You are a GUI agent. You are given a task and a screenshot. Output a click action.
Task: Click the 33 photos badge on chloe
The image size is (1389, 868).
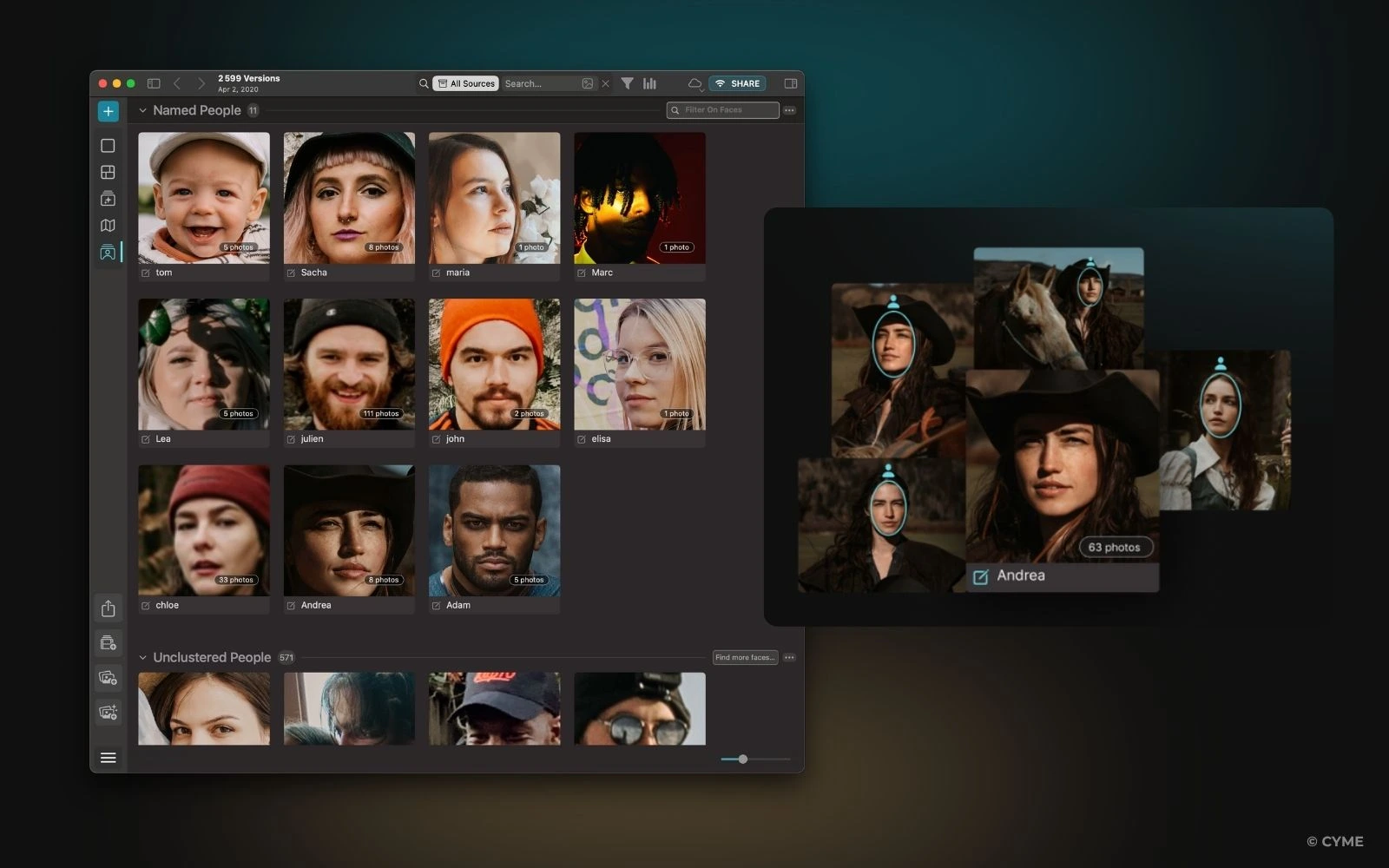(236, 580)
